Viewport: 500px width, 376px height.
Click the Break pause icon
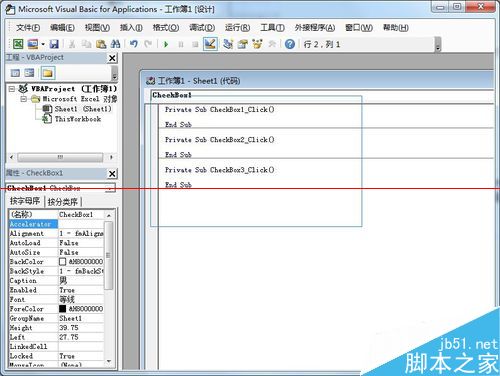pos(181,44)
